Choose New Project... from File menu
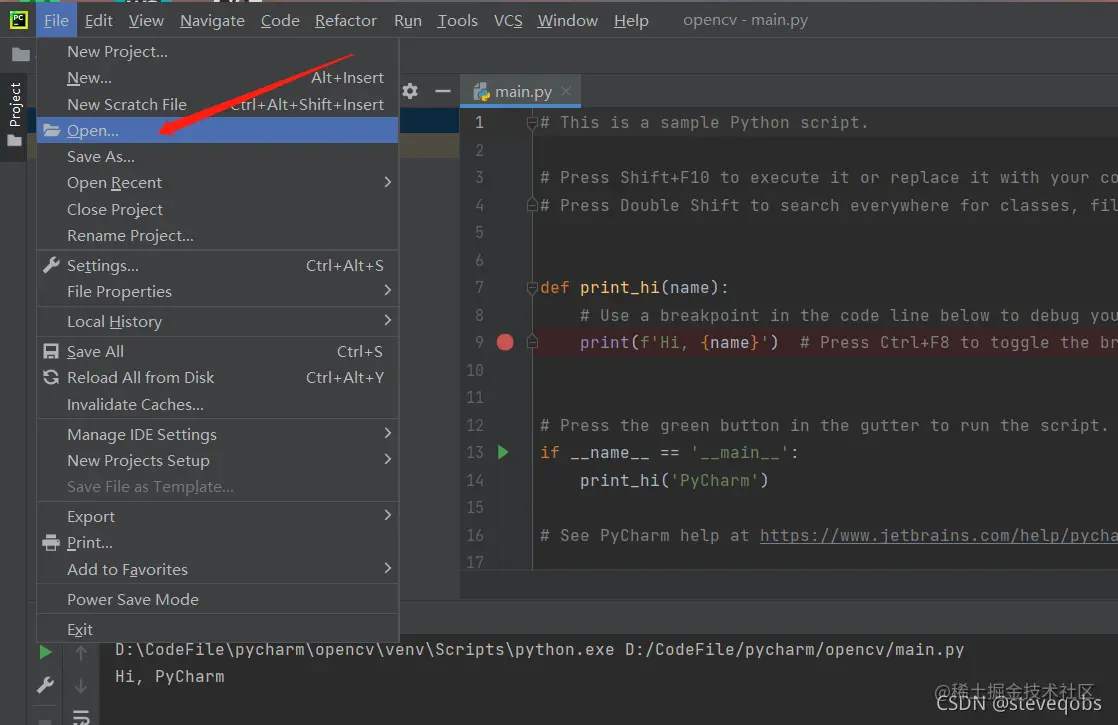This screenshot has height=725, width=1118. [217, 51]
